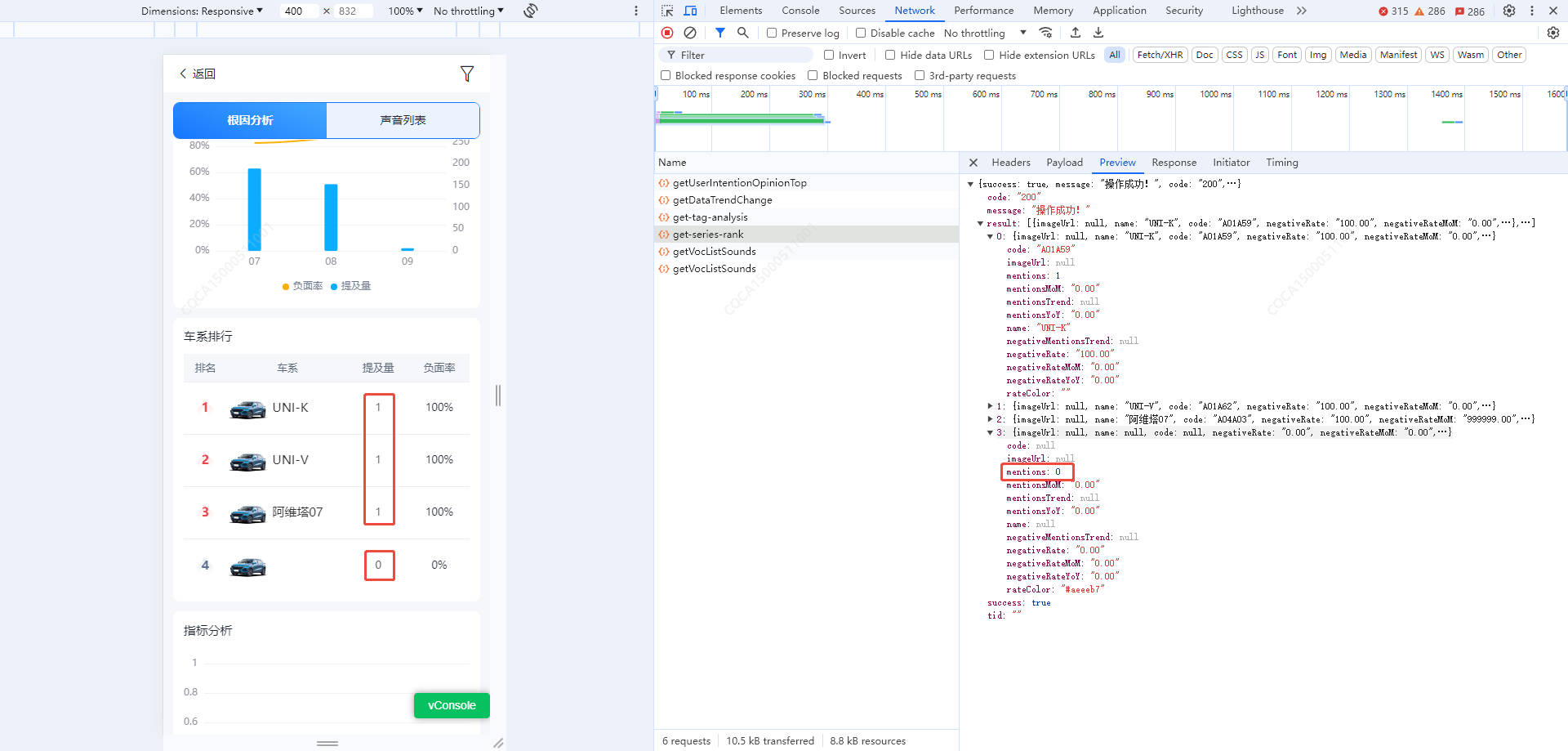Click the stop recording network log icon

(x=667, y=33)
